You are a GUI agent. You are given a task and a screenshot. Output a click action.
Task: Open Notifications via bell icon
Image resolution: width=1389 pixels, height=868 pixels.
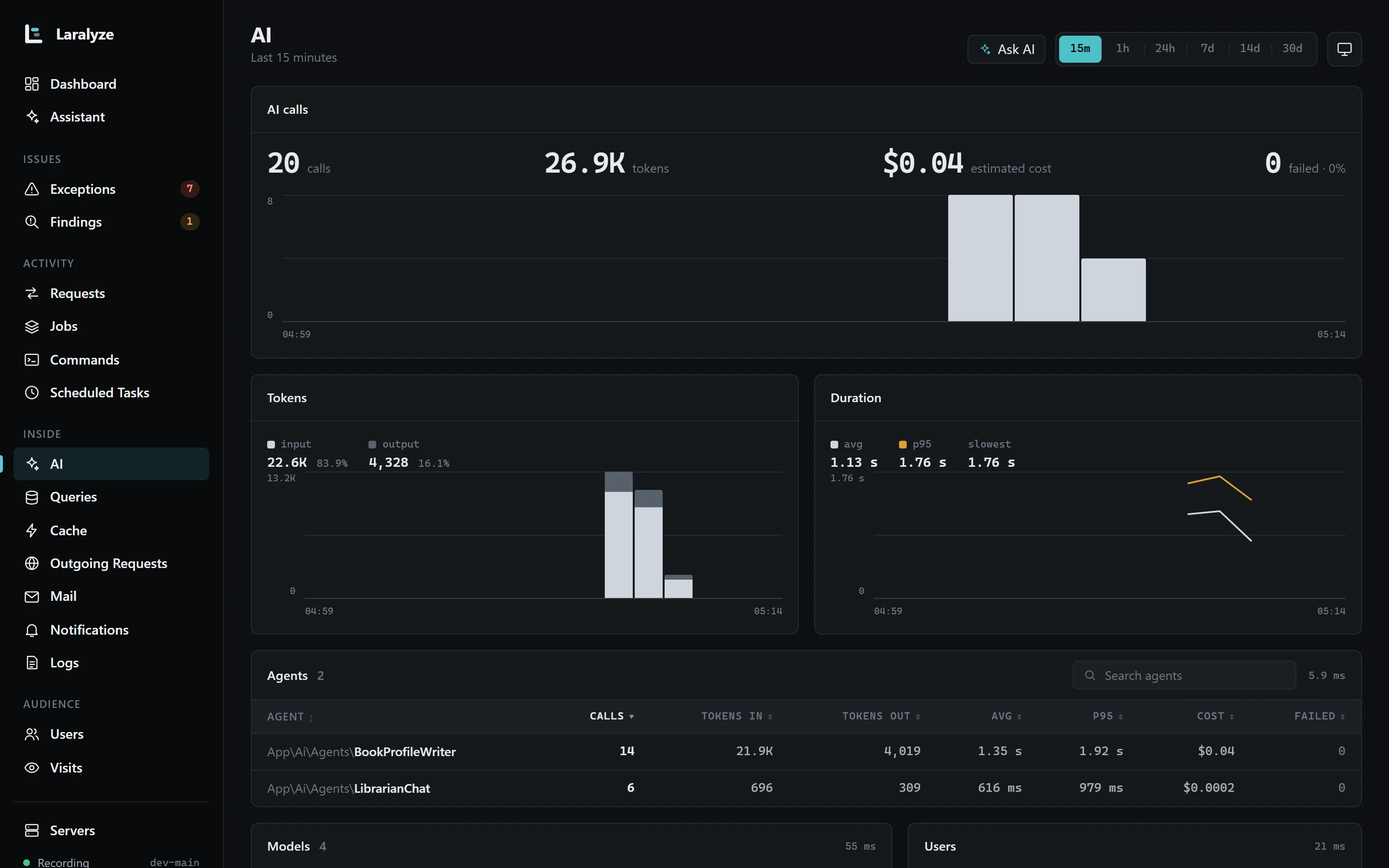[x=31, y=630]
